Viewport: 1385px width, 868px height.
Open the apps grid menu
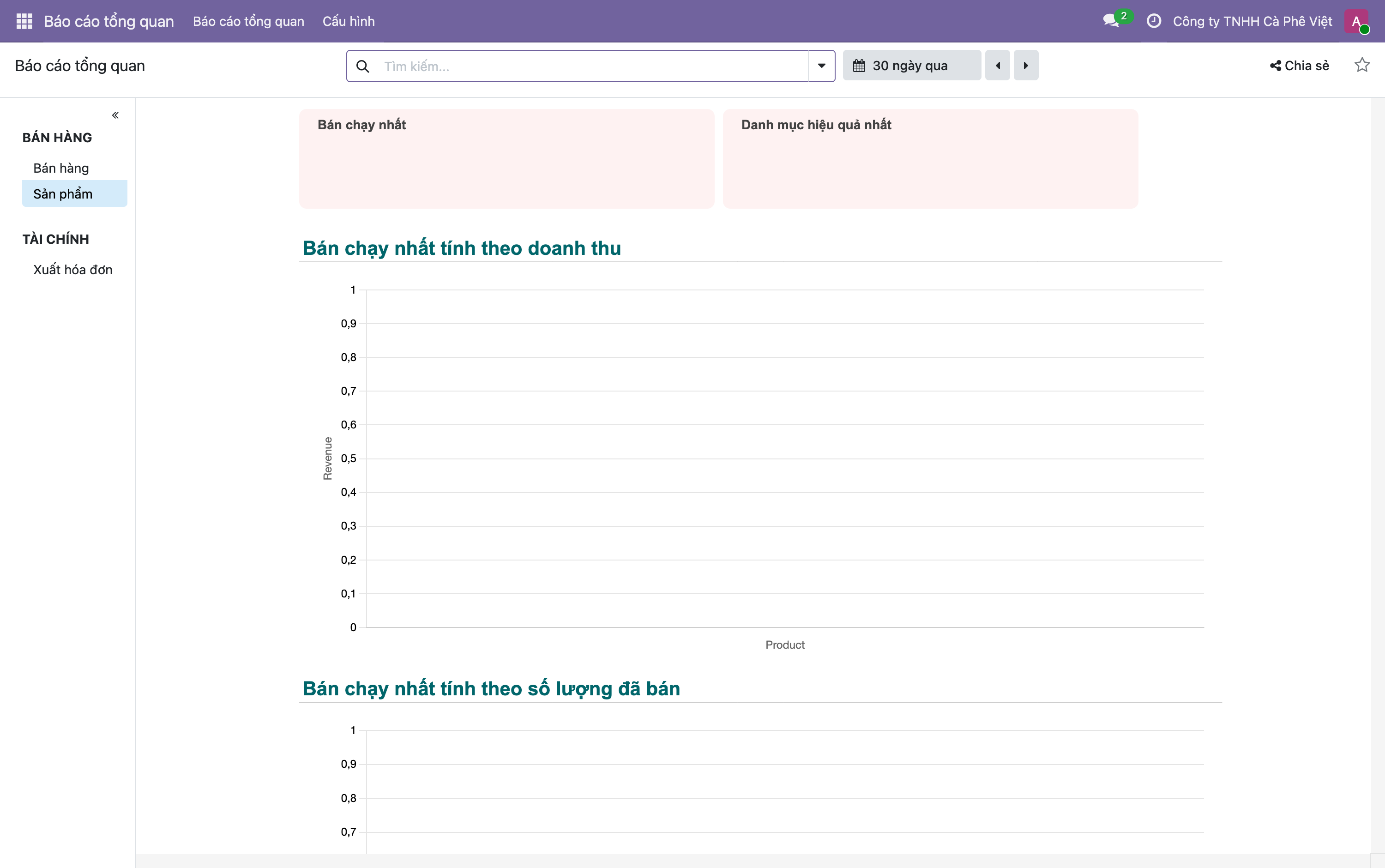(24, 21)
